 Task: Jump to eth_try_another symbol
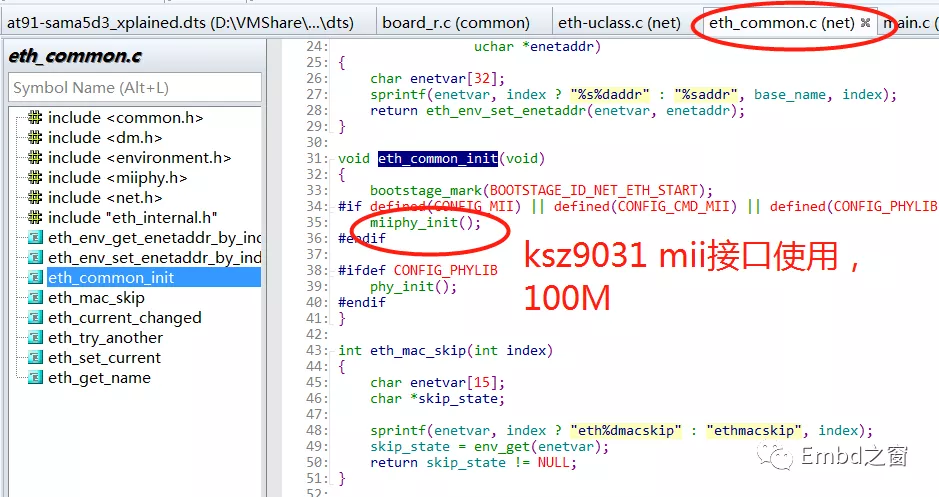pos(105,338)
